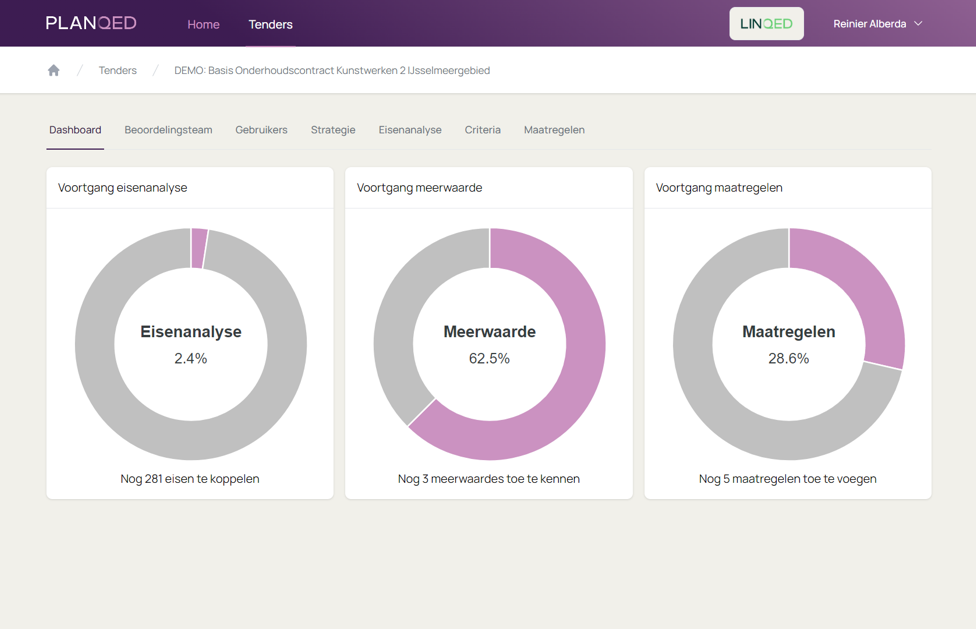Viewport: 976px width, 629px height.
Task: Click the PLANQED logo
Action: click(91, 24)
